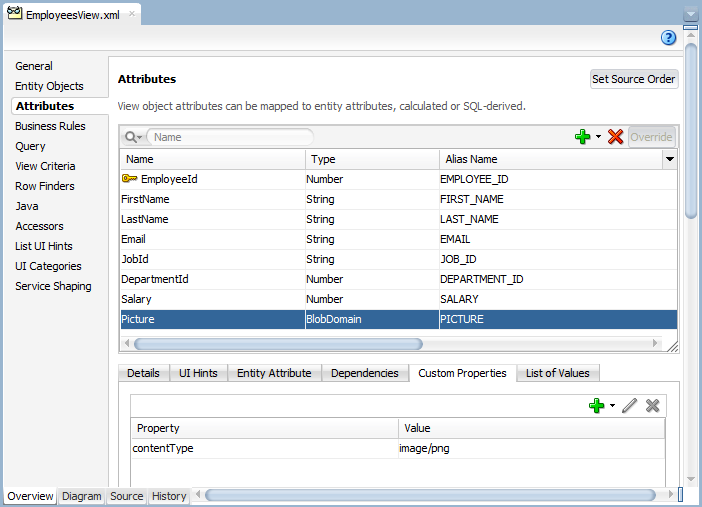
Task: Click the image/png value cell
Action: coord(531,448)
